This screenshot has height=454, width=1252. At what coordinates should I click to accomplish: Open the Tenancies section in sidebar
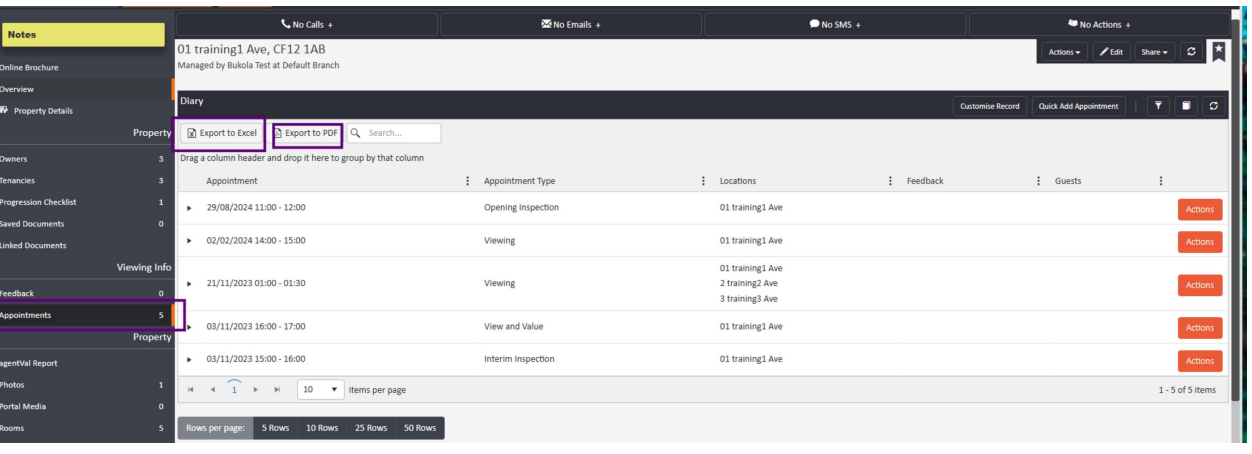[85, 180]
